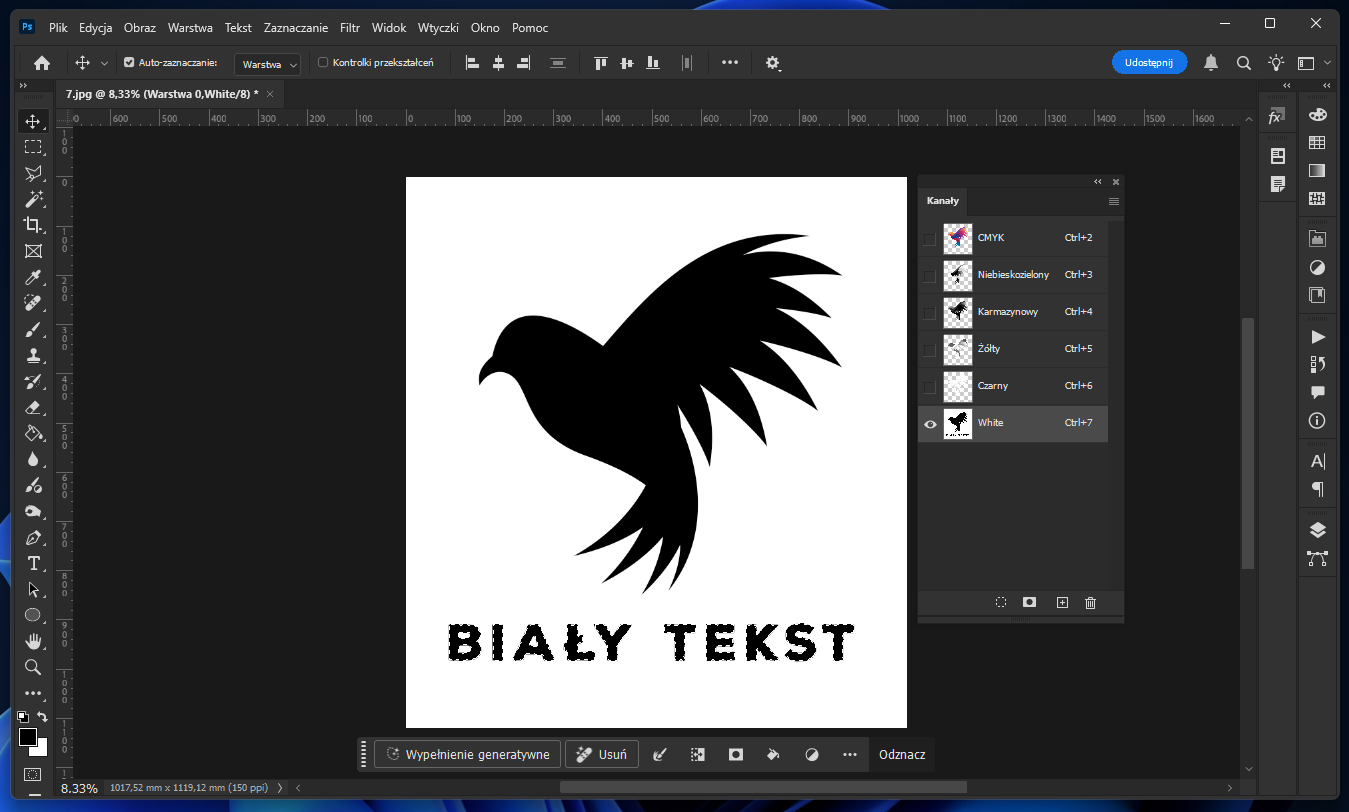This screenshot has height=812, width=1349.
Task: Collapse the Kanały panel with the double chevron
Action: pyautogui.click(x=1097, y=181)
